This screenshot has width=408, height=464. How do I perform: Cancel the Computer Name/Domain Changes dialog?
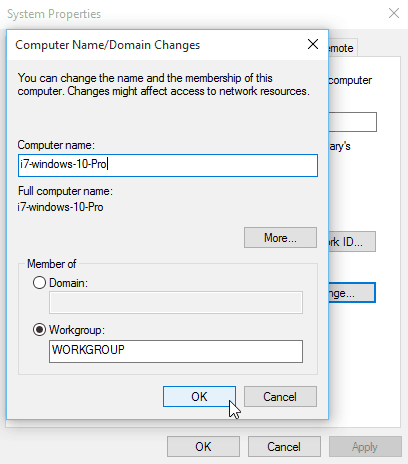coord(280,397)
